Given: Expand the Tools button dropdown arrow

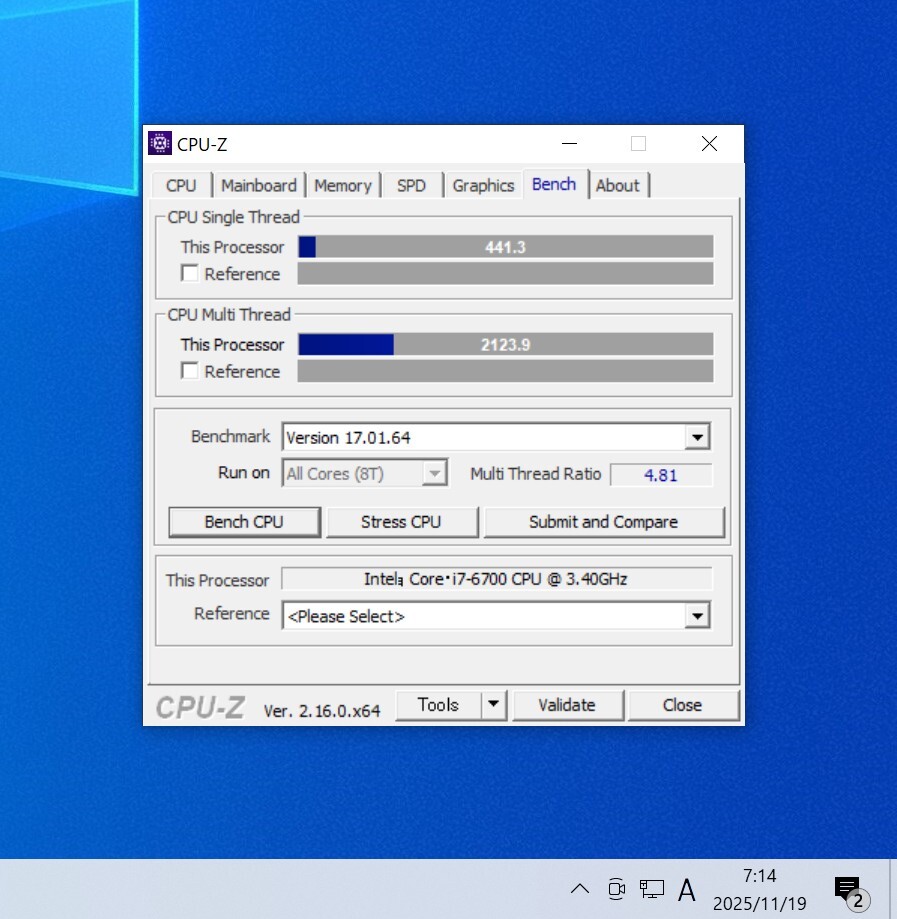Looking at the screenshot, I should pos(493,705).
